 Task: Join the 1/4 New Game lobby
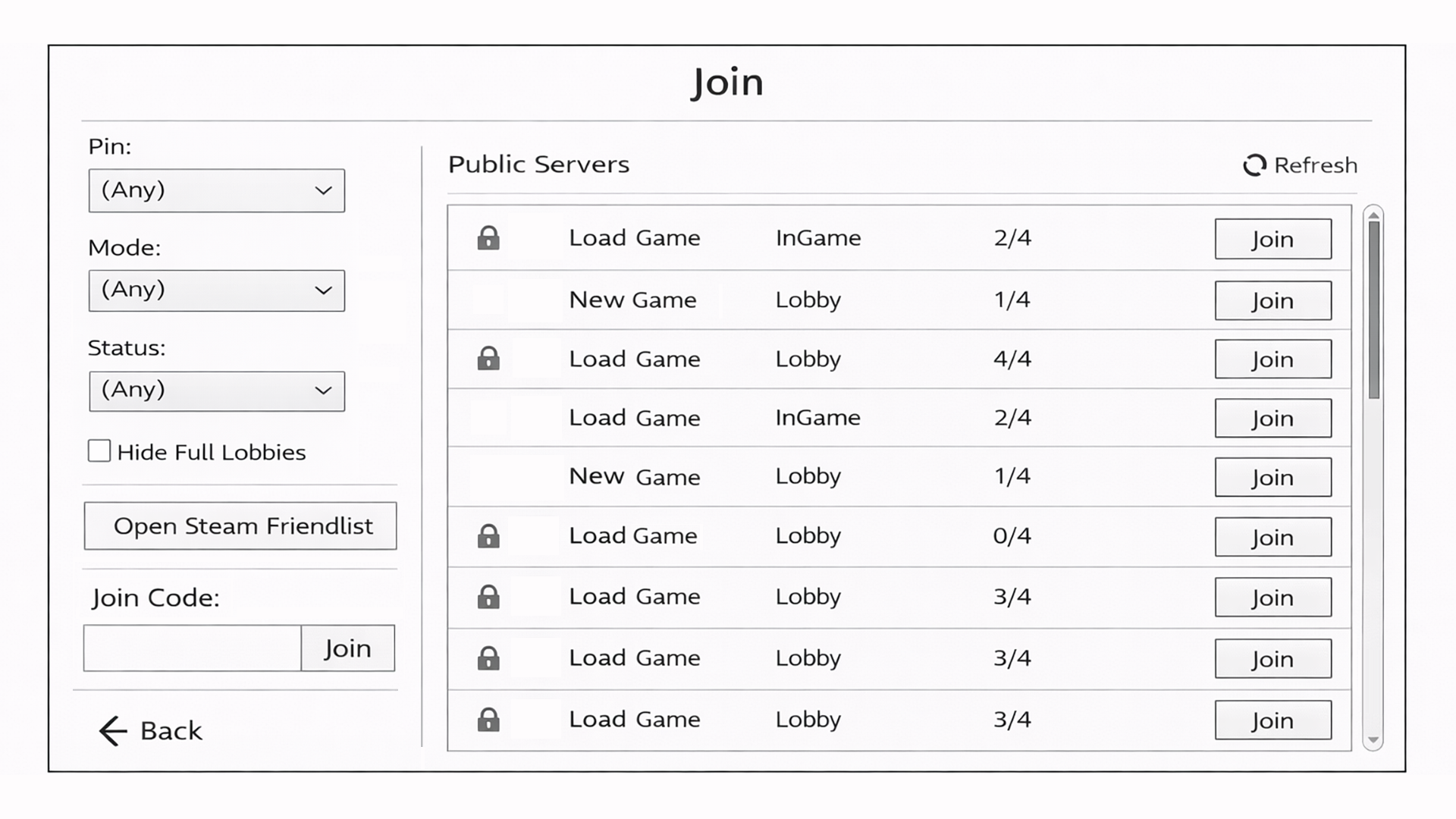[x=1272, y=300]
